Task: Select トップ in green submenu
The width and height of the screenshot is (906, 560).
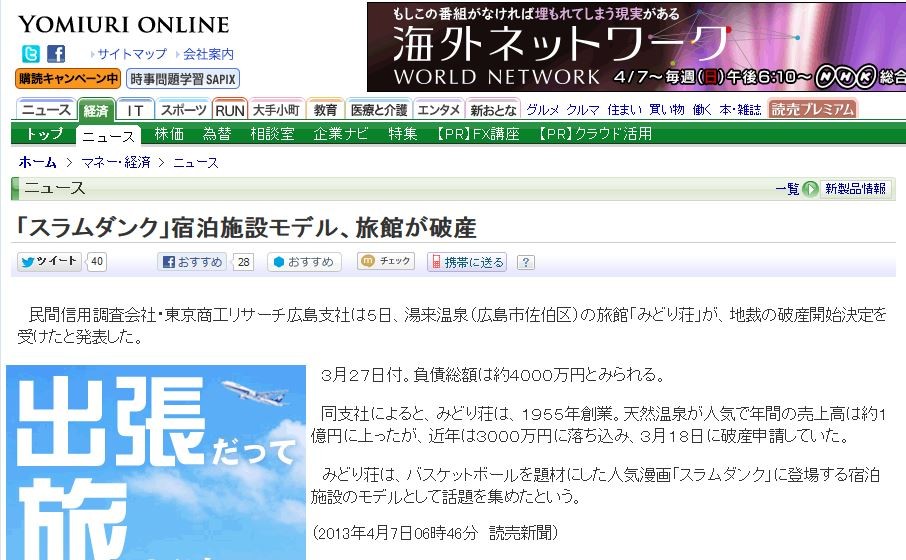Action: tap(44, 134)
